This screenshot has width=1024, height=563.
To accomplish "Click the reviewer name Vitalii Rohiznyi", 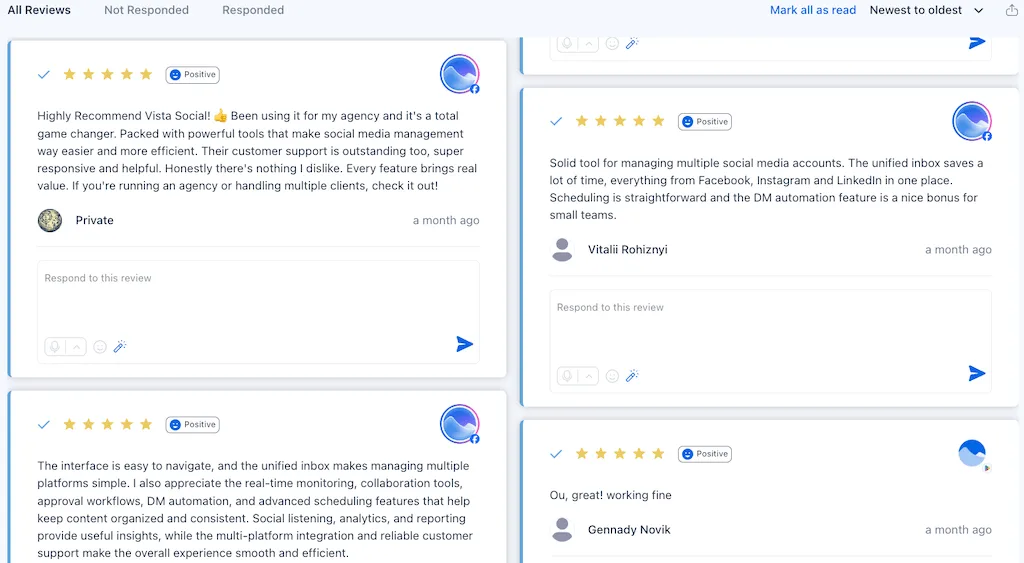I will pos(628,250).
